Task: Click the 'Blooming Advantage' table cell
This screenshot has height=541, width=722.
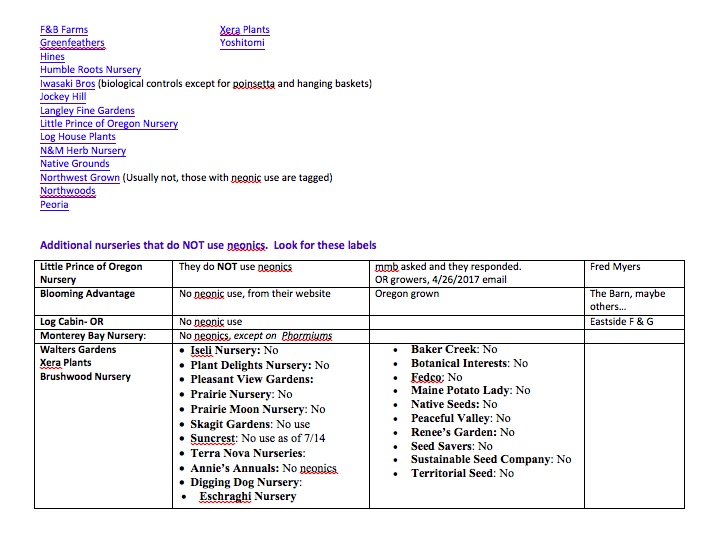Action: click(104, 302)
